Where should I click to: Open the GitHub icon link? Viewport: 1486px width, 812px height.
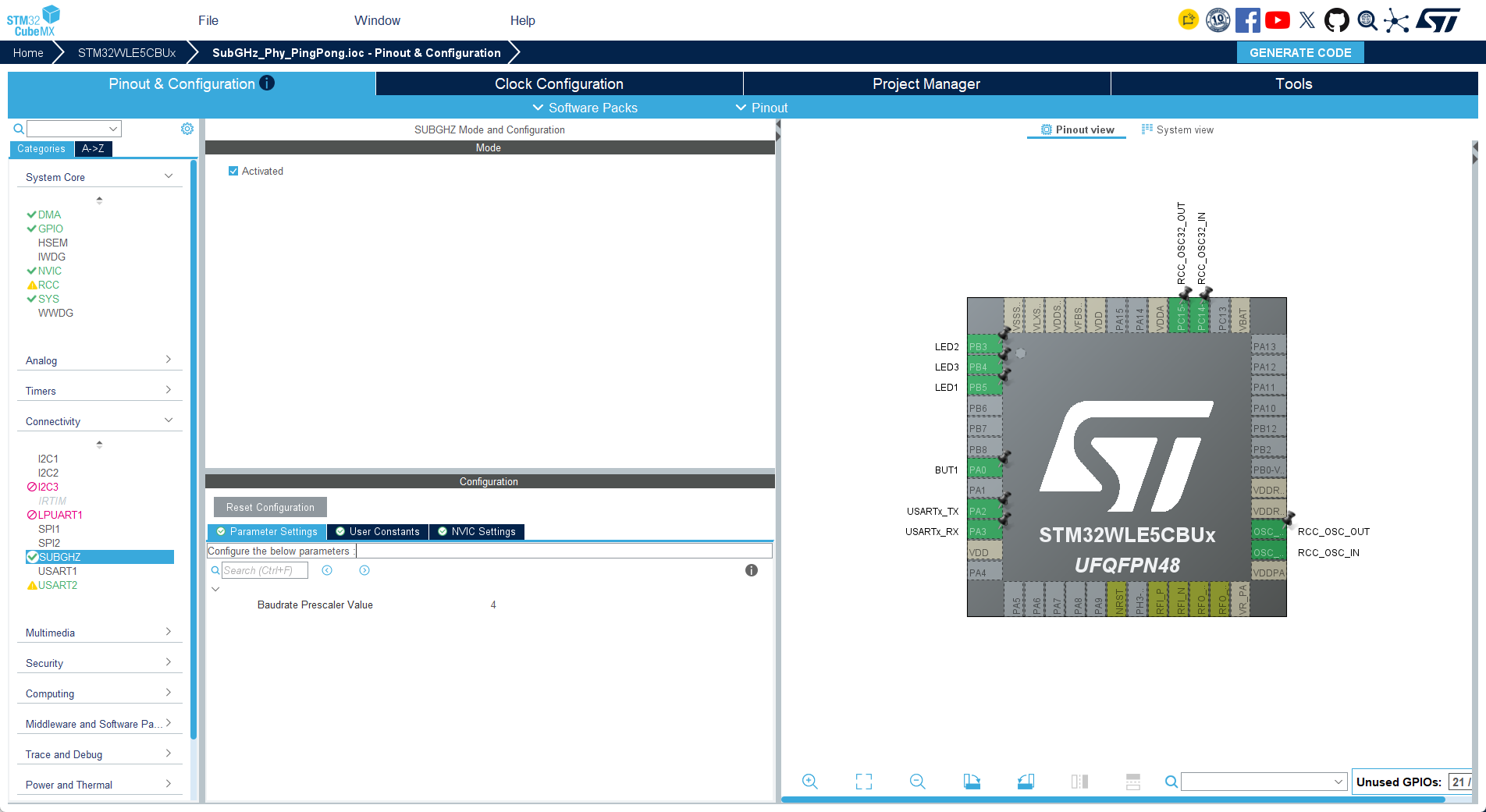coord(1337,20)
